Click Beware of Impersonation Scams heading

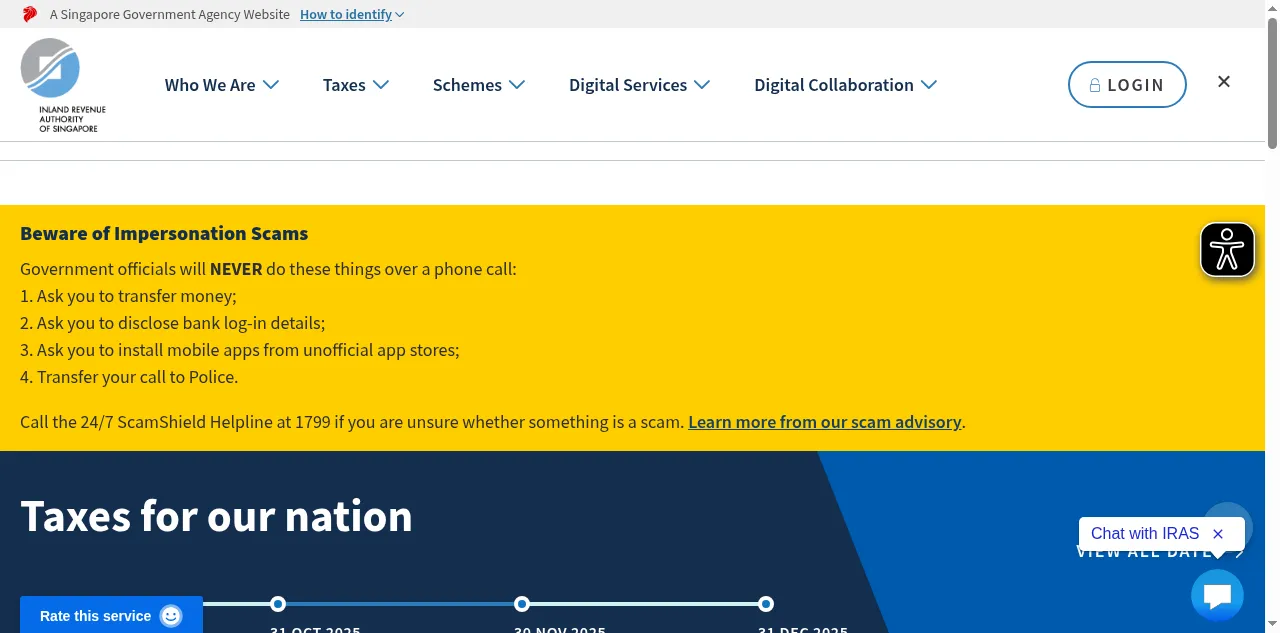(x=164, y=233)
